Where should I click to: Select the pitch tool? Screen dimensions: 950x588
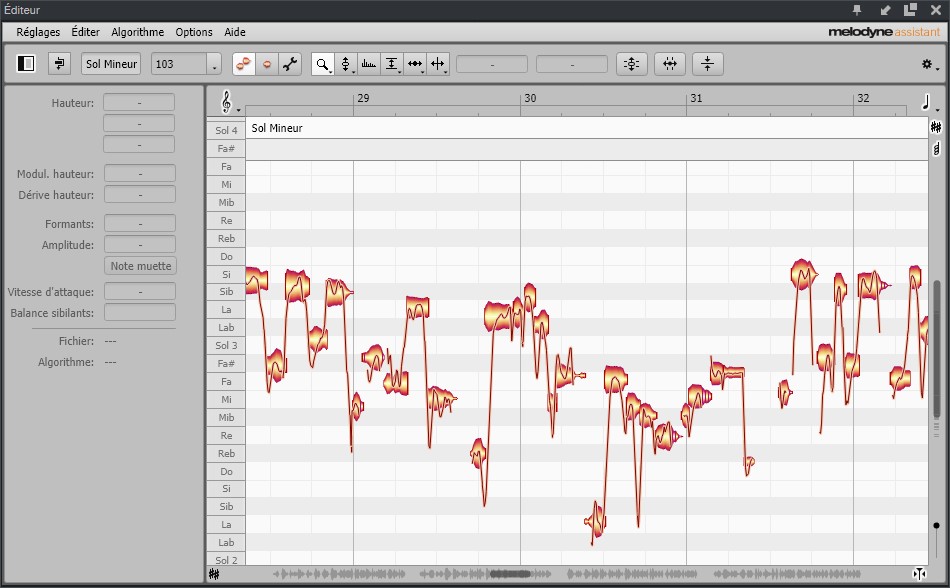(345, 64)
